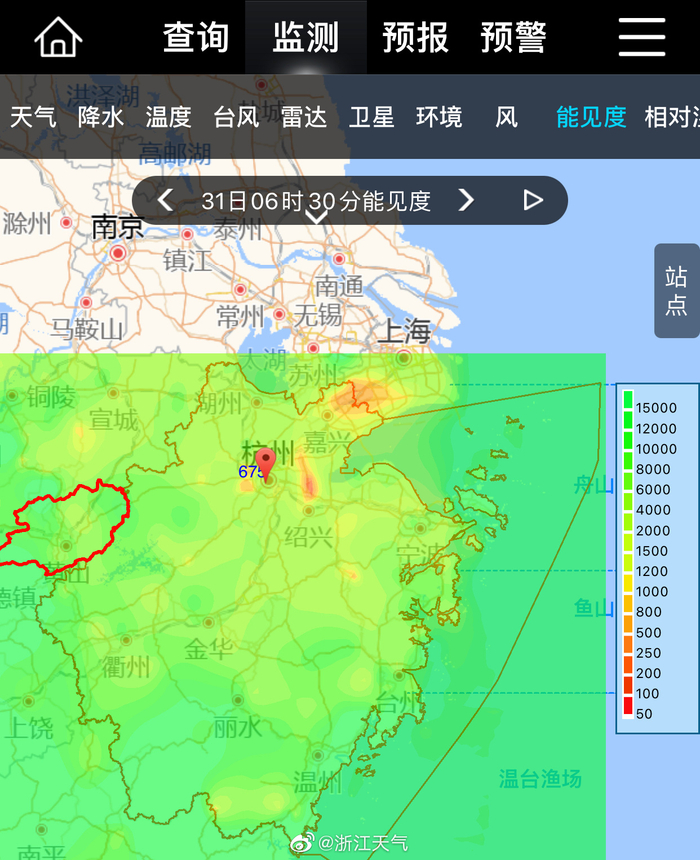Select the 天气 category
Viewport: 700px width, 860px height.
pyautogui.click(x=33, y=117)
